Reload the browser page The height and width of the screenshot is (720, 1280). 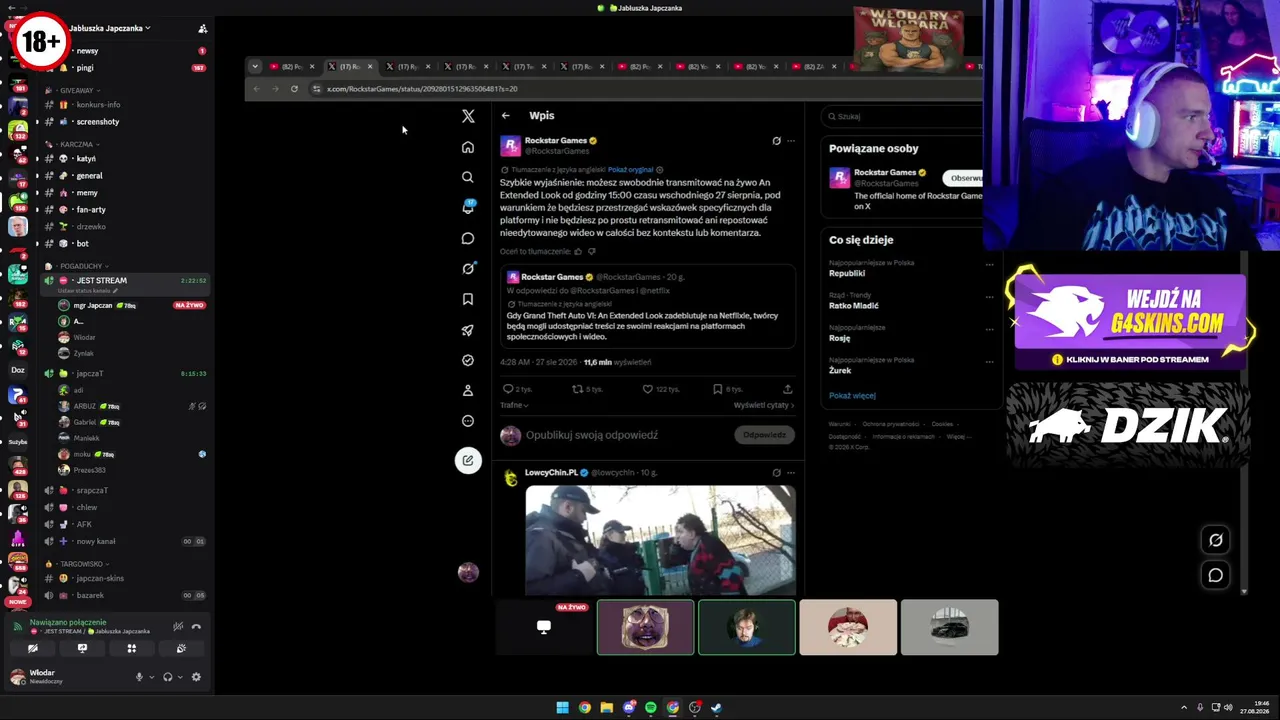point(294,89)
